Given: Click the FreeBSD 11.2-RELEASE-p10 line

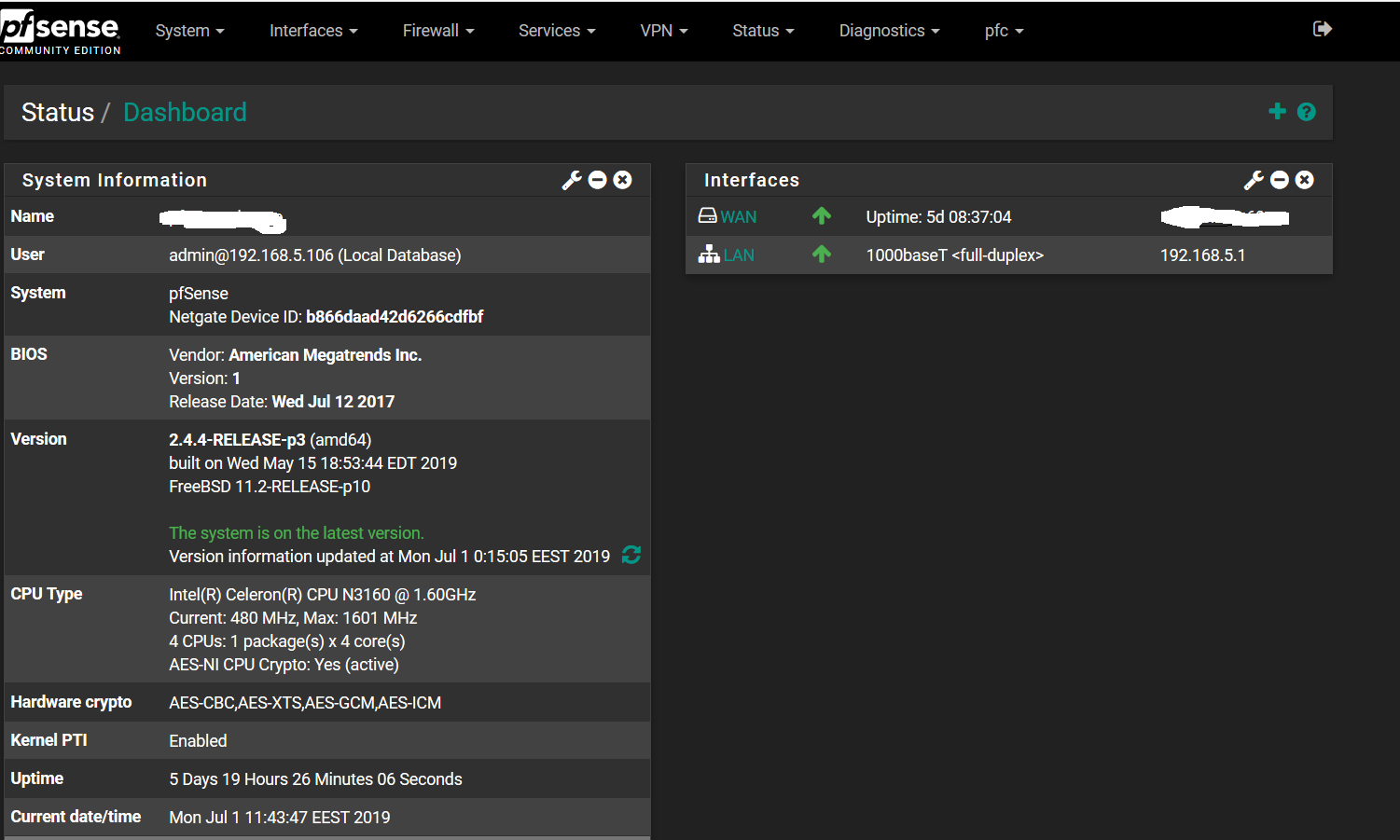Looking at the screenshot, I should pyautogui.click(x=270, y=487).
